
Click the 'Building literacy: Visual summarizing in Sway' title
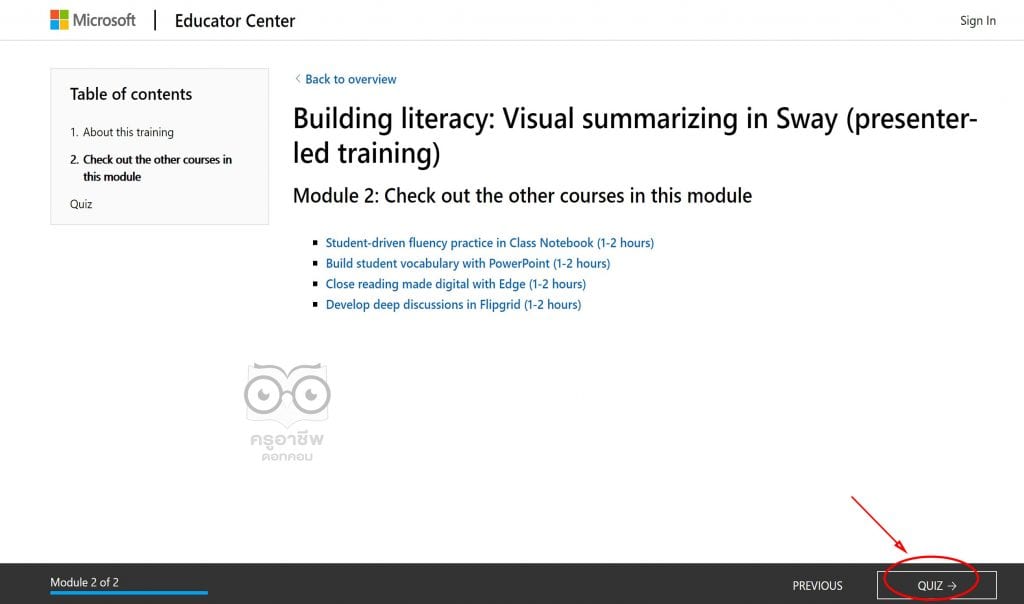(x=635, y=136)
